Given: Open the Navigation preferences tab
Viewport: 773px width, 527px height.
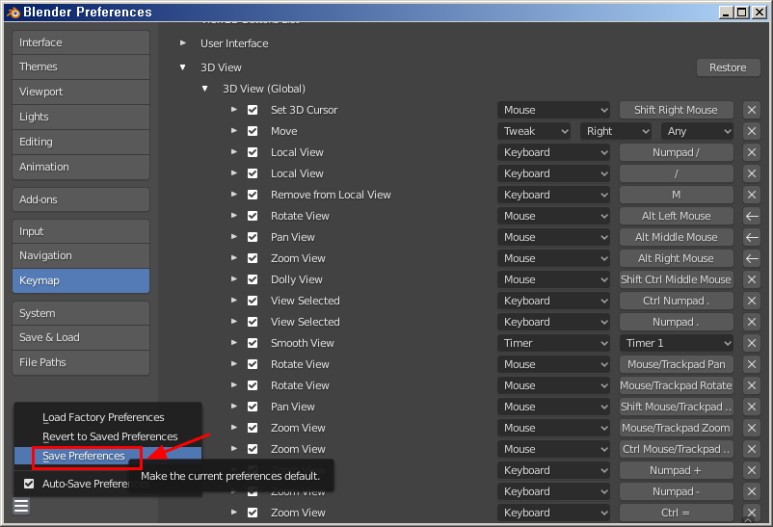Looking at the screenshot, I should point(81,255).
